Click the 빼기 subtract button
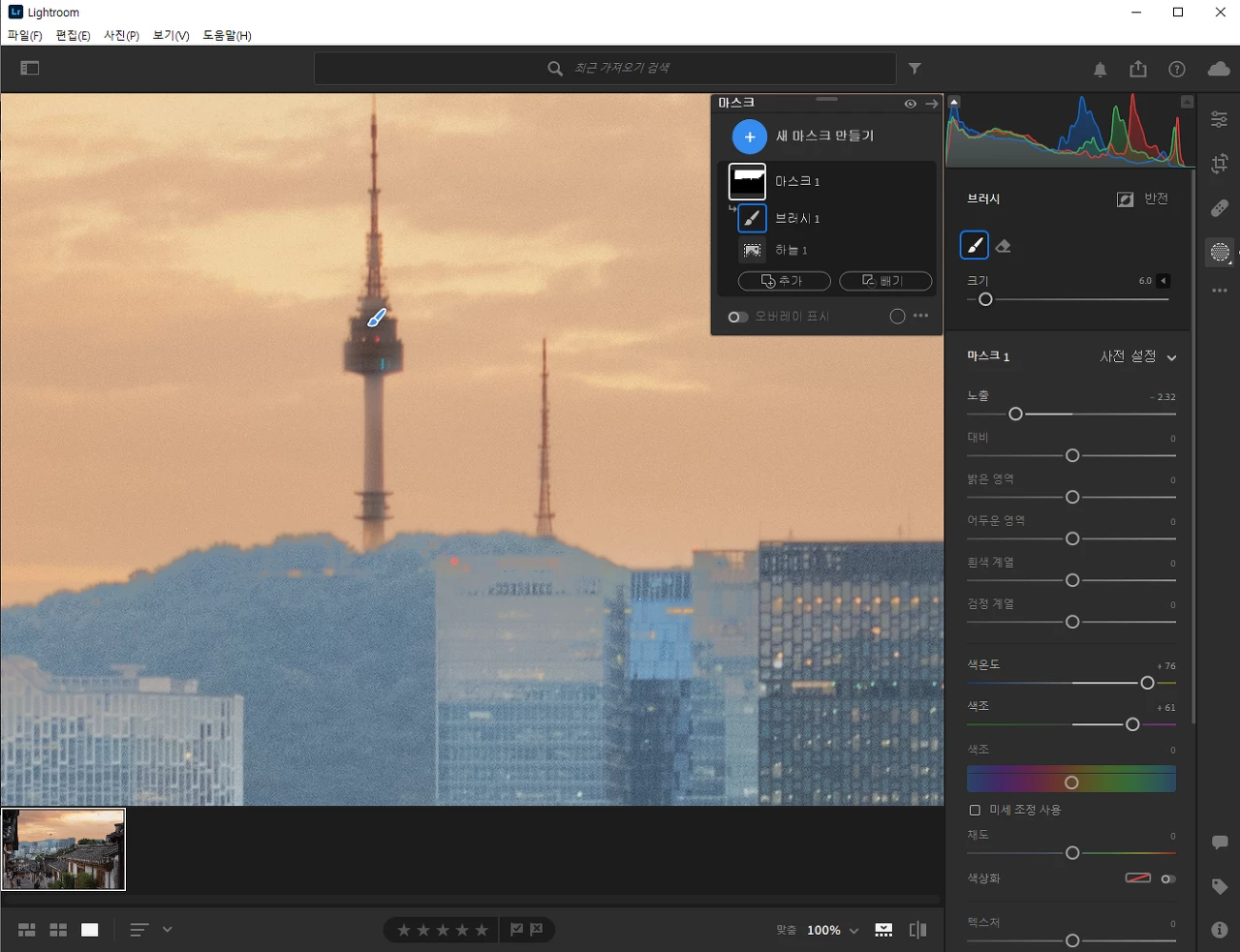 click(885, 281)
